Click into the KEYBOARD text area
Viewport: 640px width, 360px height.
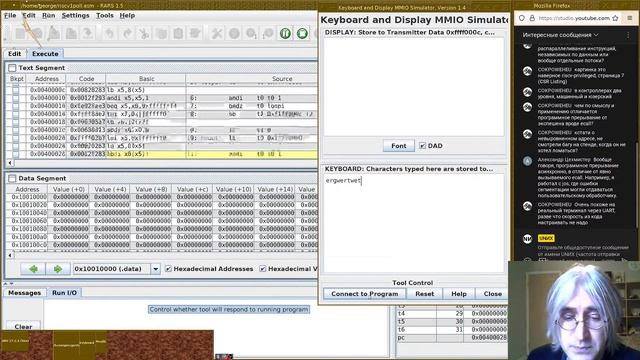414,223
